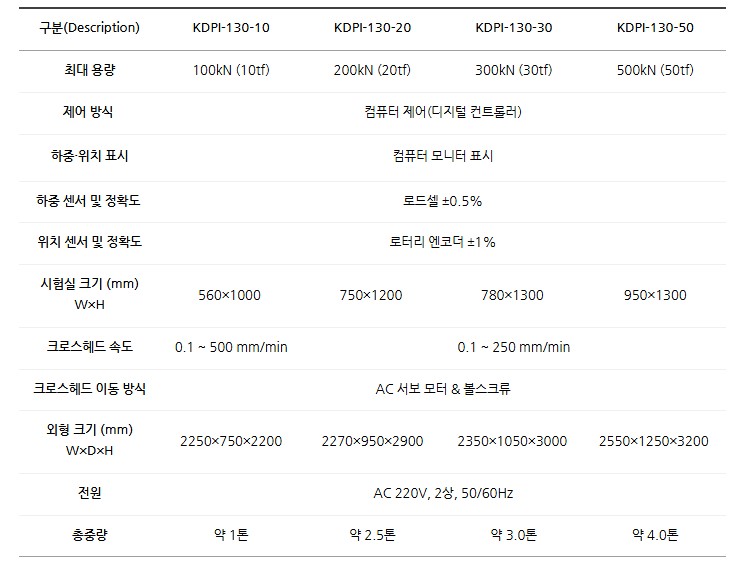Click the 500kN (50tf) capacity value

point(655,70)
